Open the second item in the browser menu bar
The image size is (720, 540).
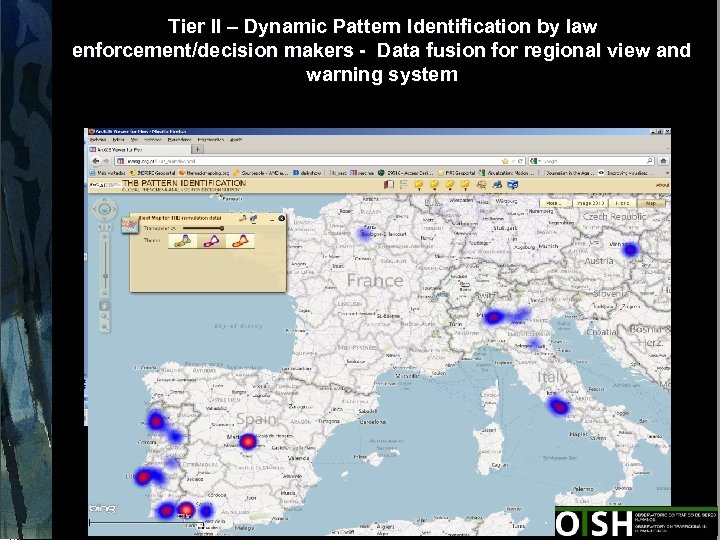118,139
